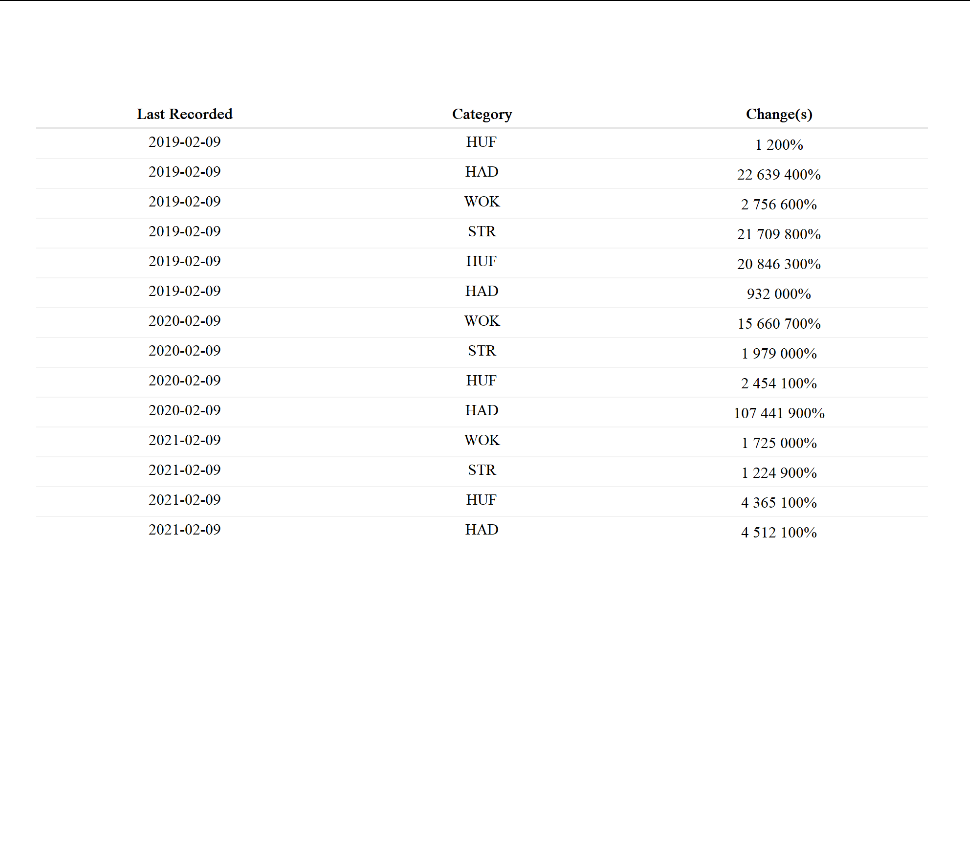Image resolution: width=970 pixels, height=852 pixels.
Task: Select the 21 709 800% cell
Action: [x=778, y=234]
